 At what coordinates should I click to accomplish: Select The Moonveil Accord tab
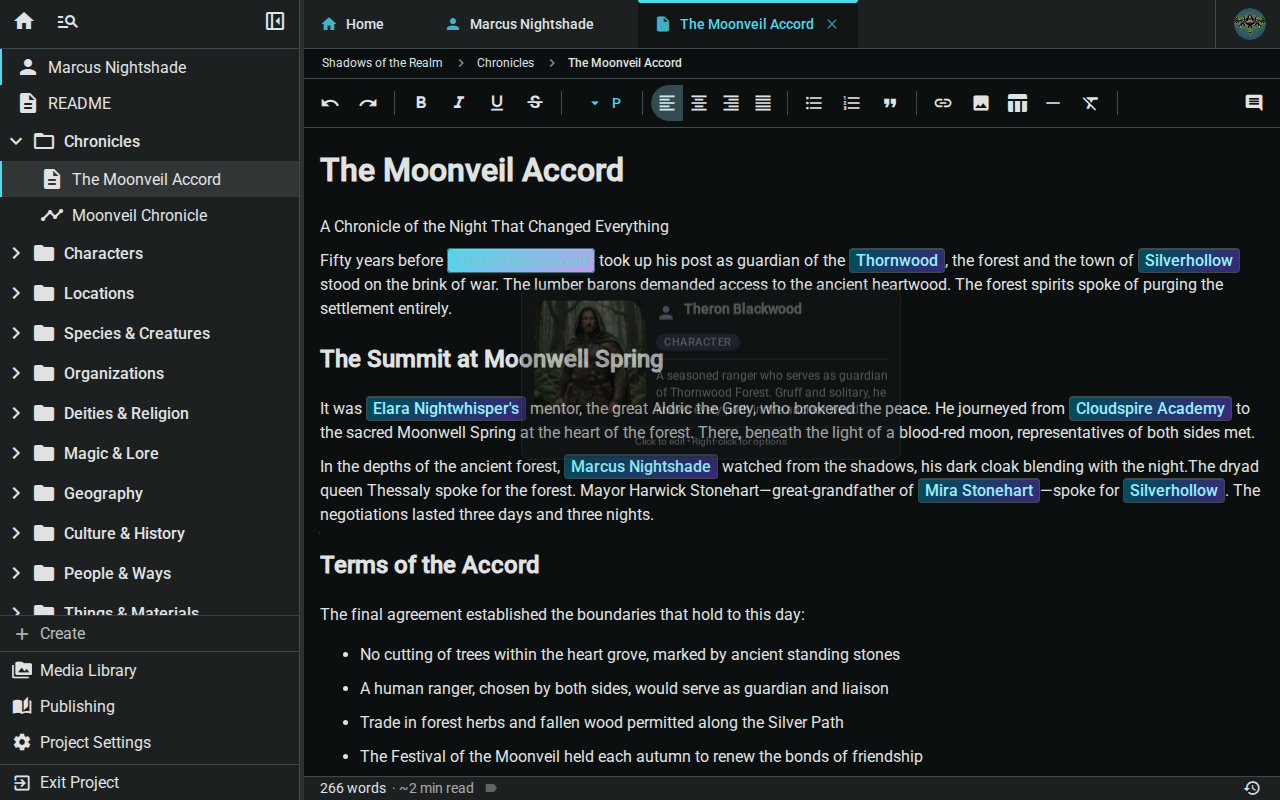[x=747, y=24]
